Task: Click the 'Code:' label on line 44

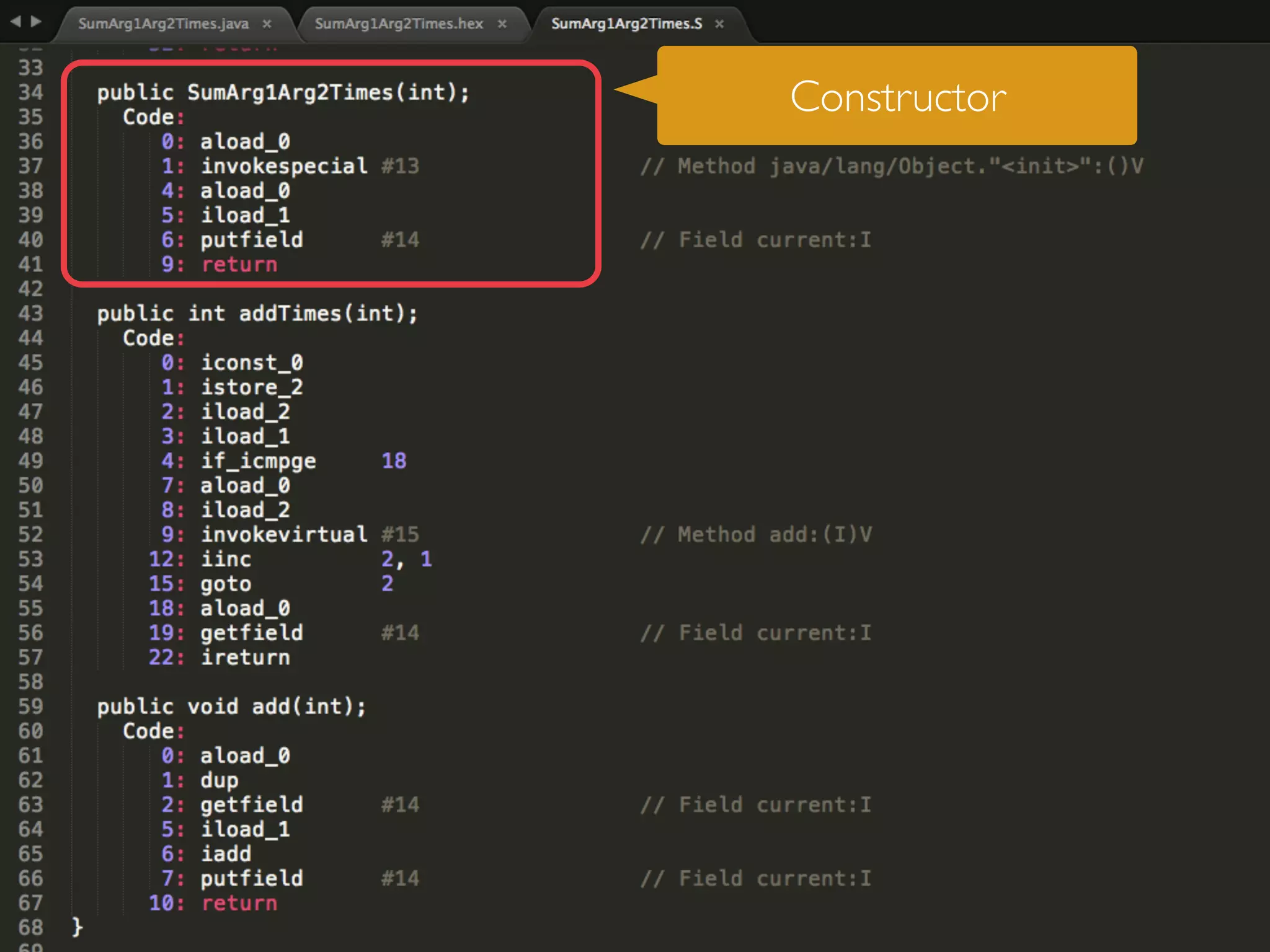Action: pos(153,338)
